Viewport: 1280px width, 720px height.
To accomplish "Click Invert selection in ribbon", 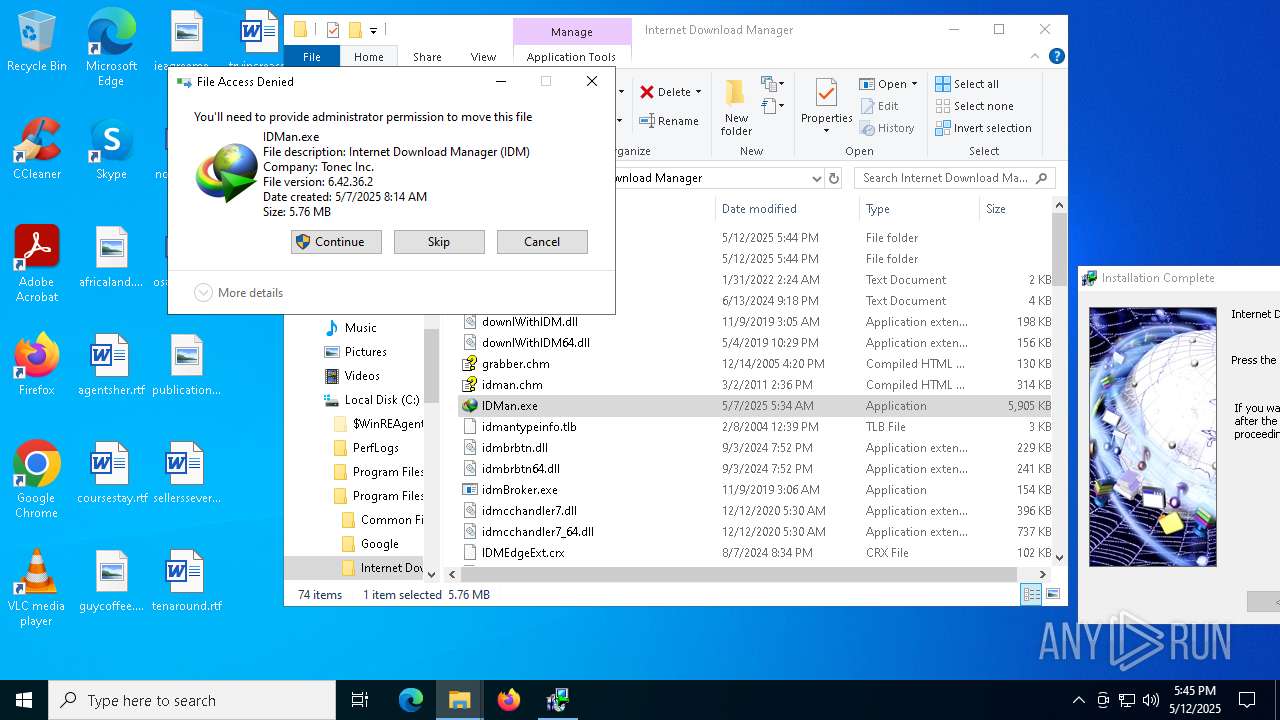I will [x=984, y=128].
